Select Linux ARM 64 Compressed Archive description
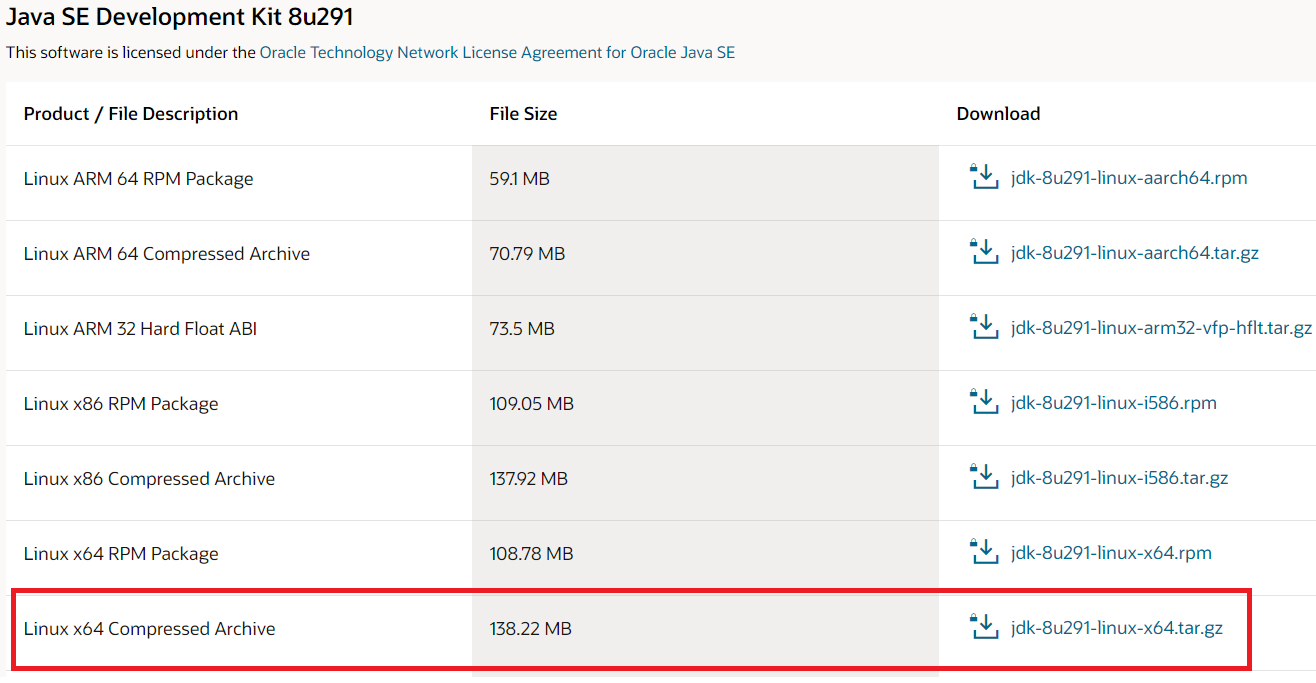This screenshot has width=1316, height=683. pos(167,254)
